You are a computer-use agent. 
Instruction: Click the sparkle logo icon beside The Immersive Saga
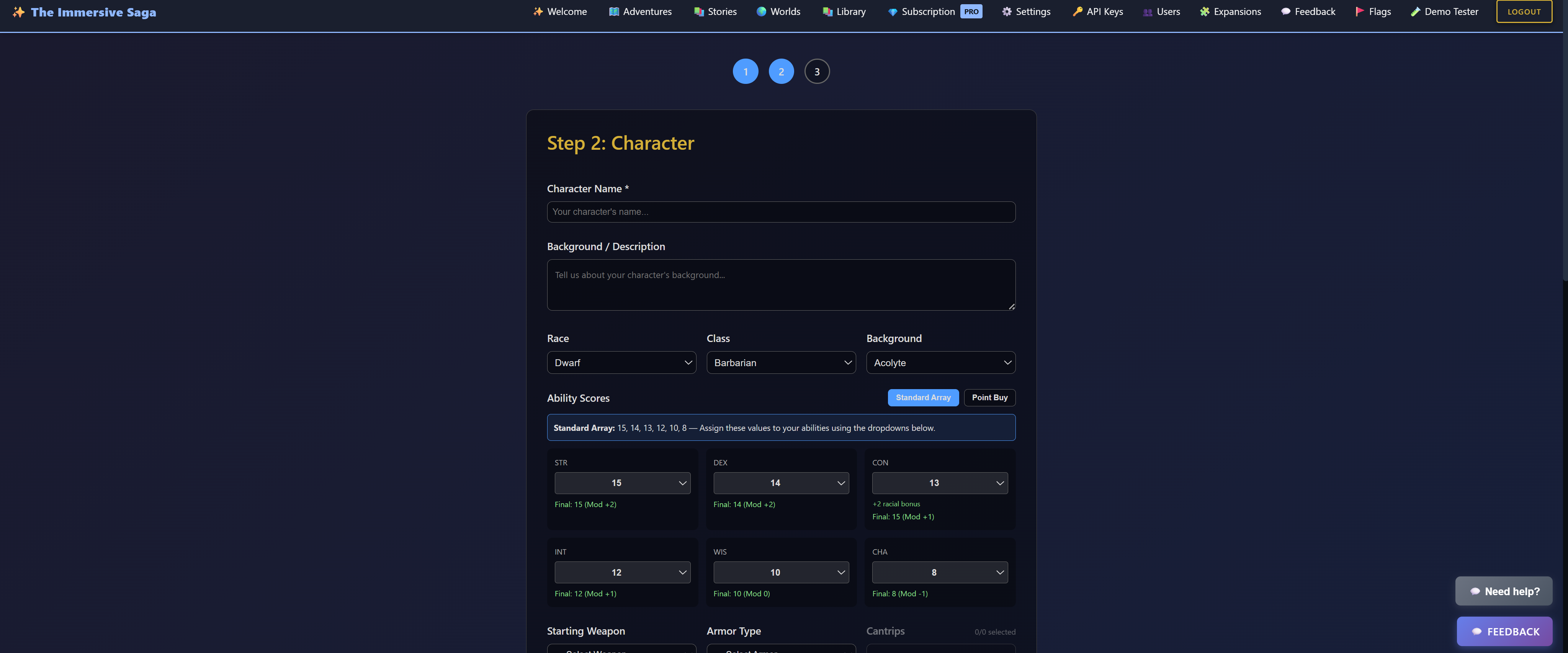(x=18, y=12)
